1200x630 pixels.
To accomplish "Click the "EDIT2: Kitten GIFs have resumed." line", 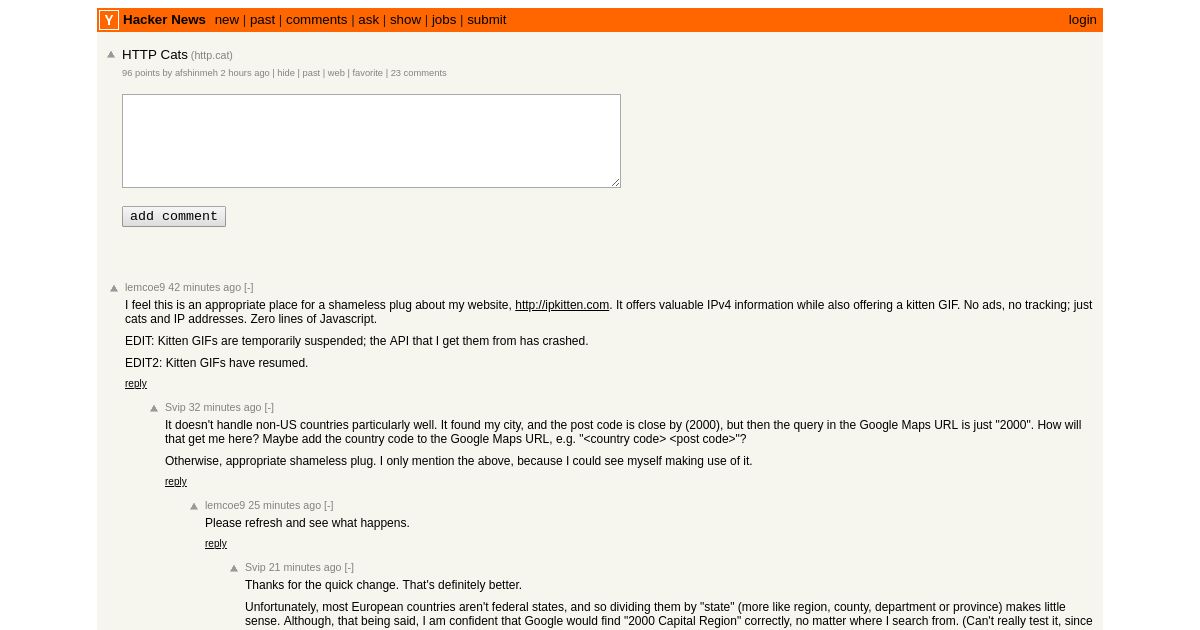I will click(217, 363).
